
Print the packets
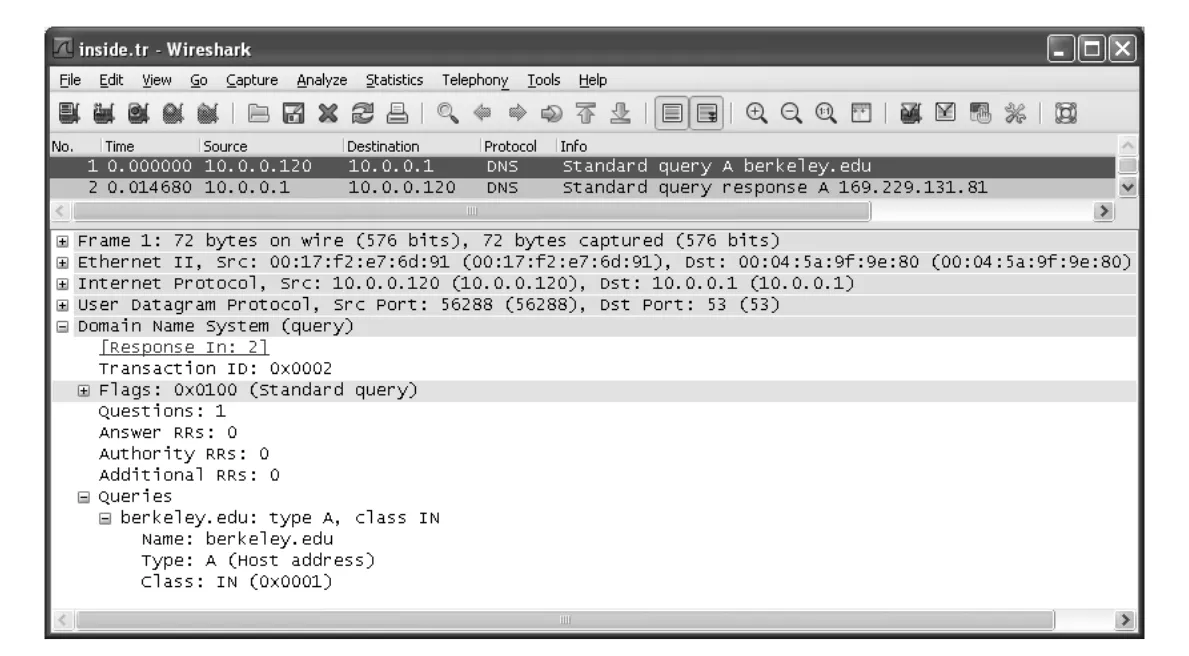397,113
